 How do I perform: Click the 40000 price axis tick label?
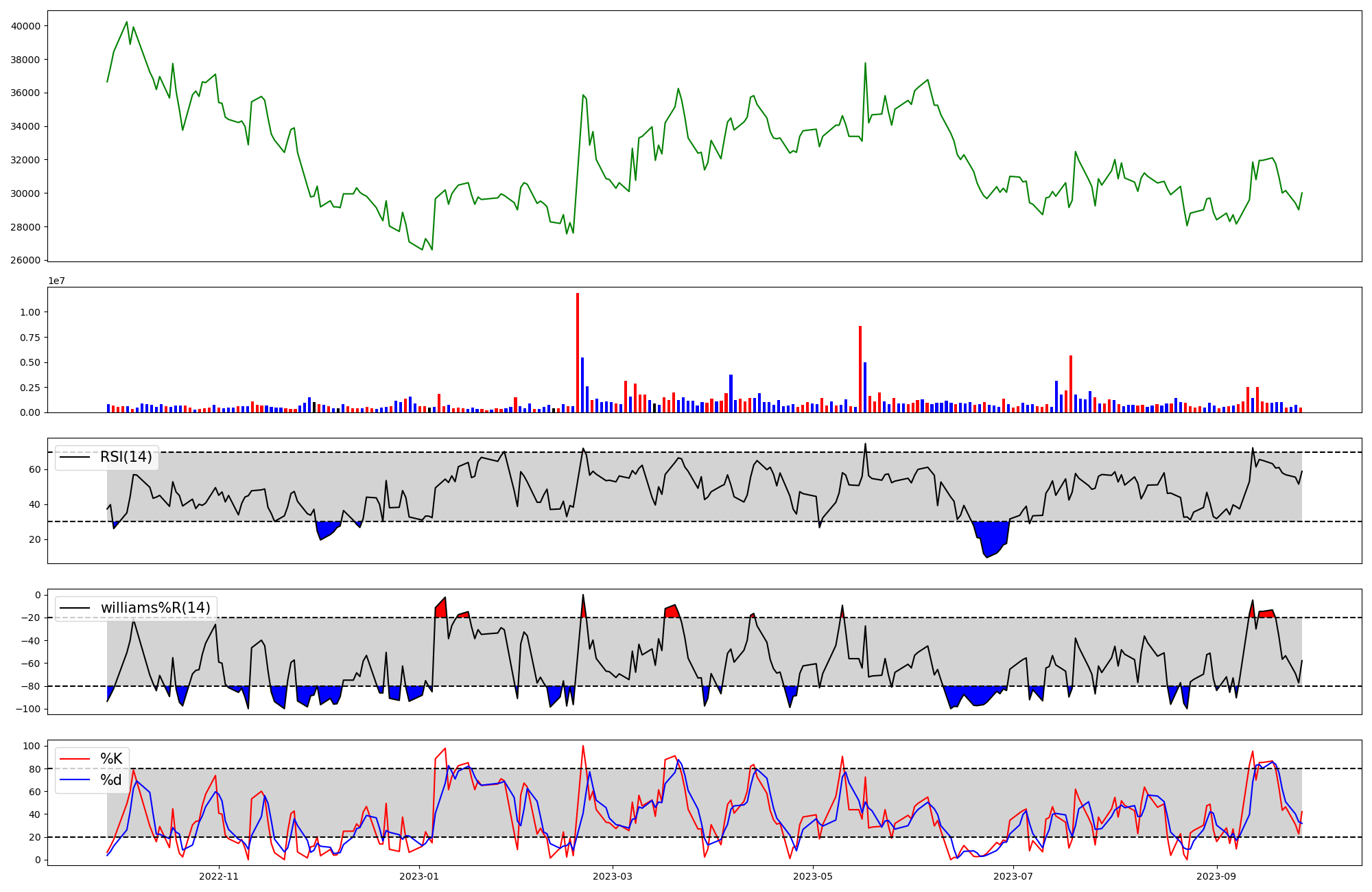[25, 26]
